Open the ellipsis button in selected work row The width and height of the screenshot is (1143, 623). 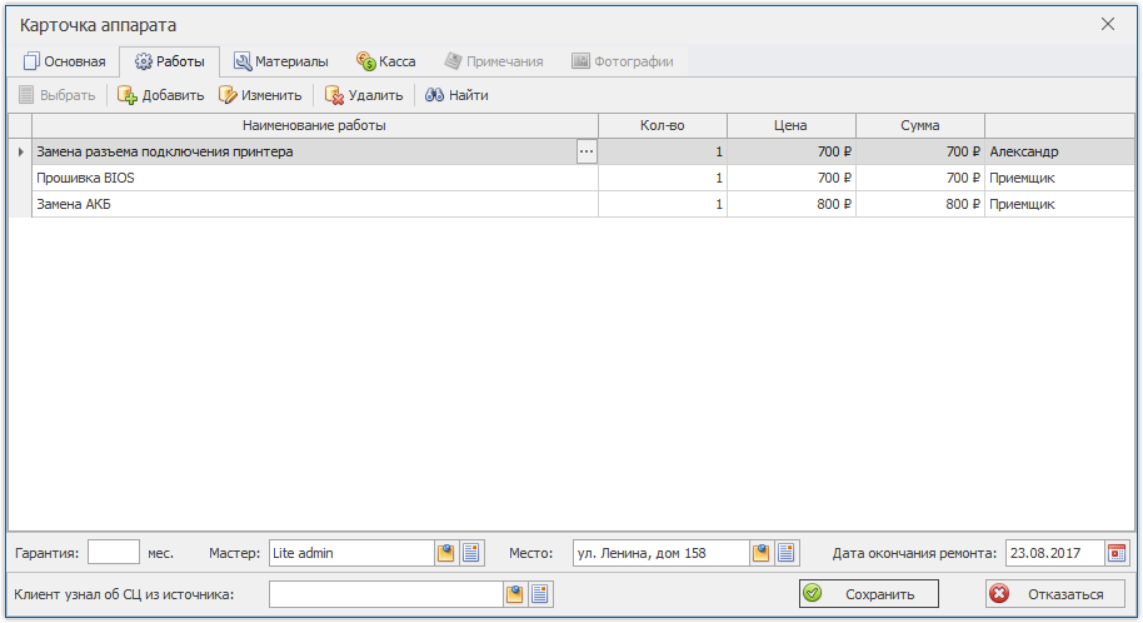coord(586,152)
